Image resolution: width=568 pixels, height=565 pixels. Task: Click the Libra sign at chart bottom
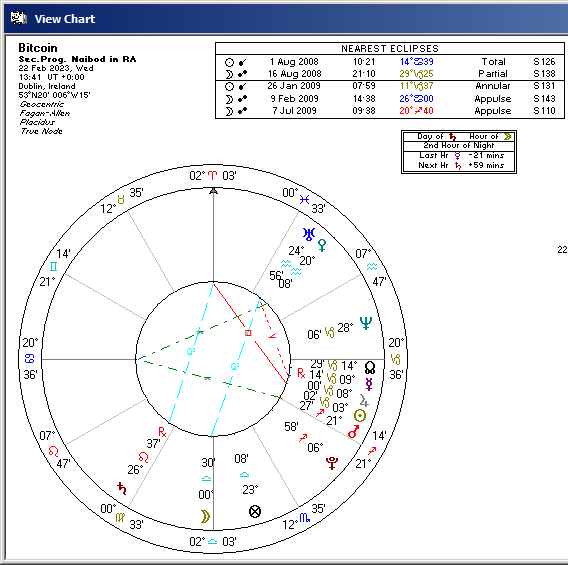coord(212,542)
